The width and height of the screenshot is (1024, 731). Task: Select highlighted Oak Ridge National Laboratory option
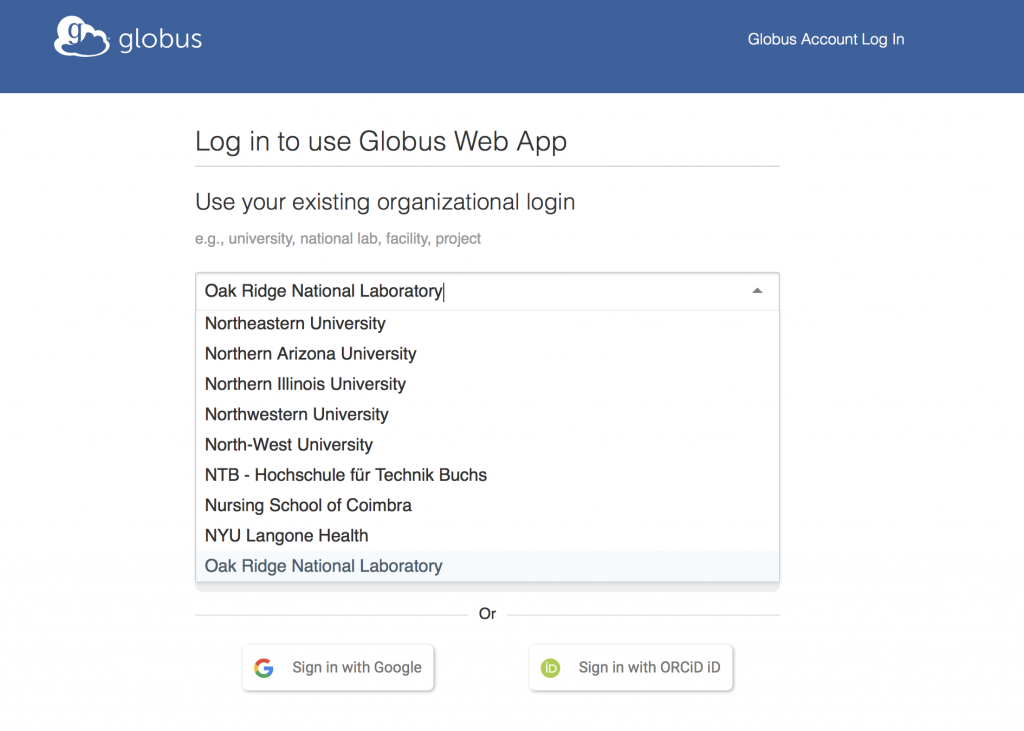tap(323, 566)
